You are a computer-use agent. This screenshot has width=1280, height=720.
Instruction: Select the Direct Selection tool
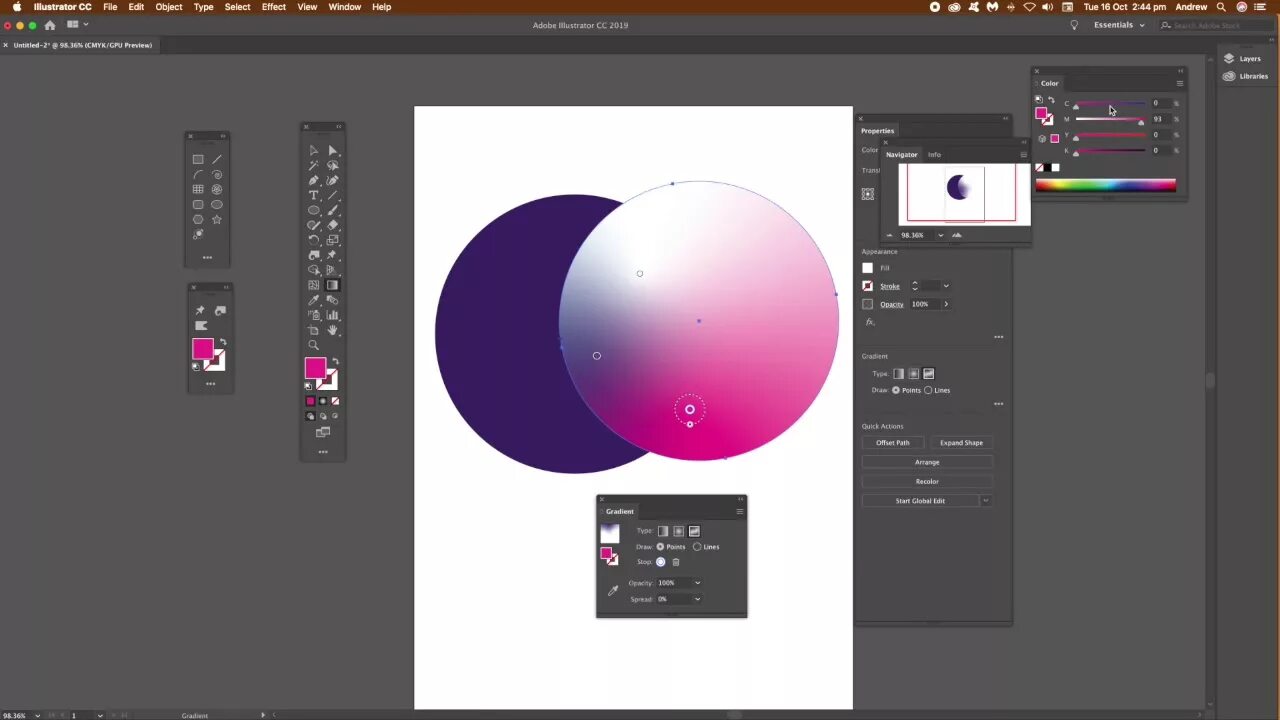click(332, 150)
